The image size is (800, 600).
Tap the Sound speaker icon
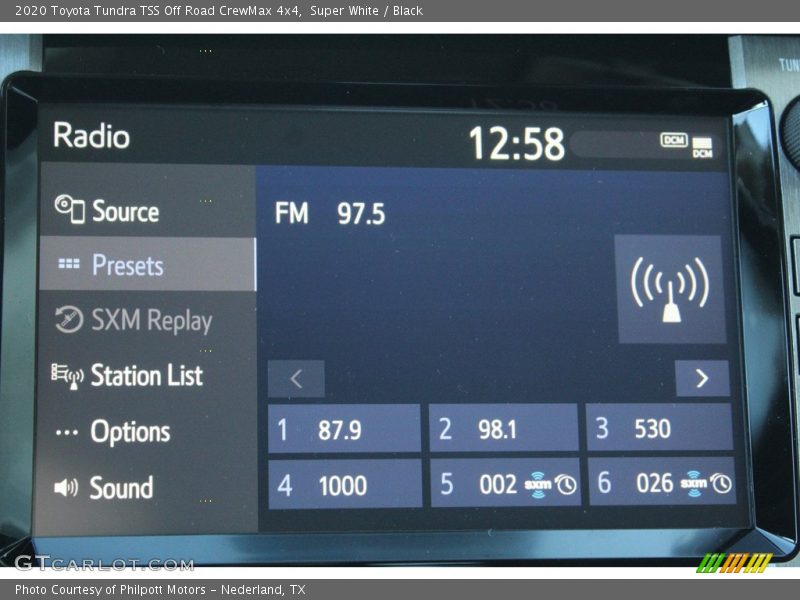[66, 488]
